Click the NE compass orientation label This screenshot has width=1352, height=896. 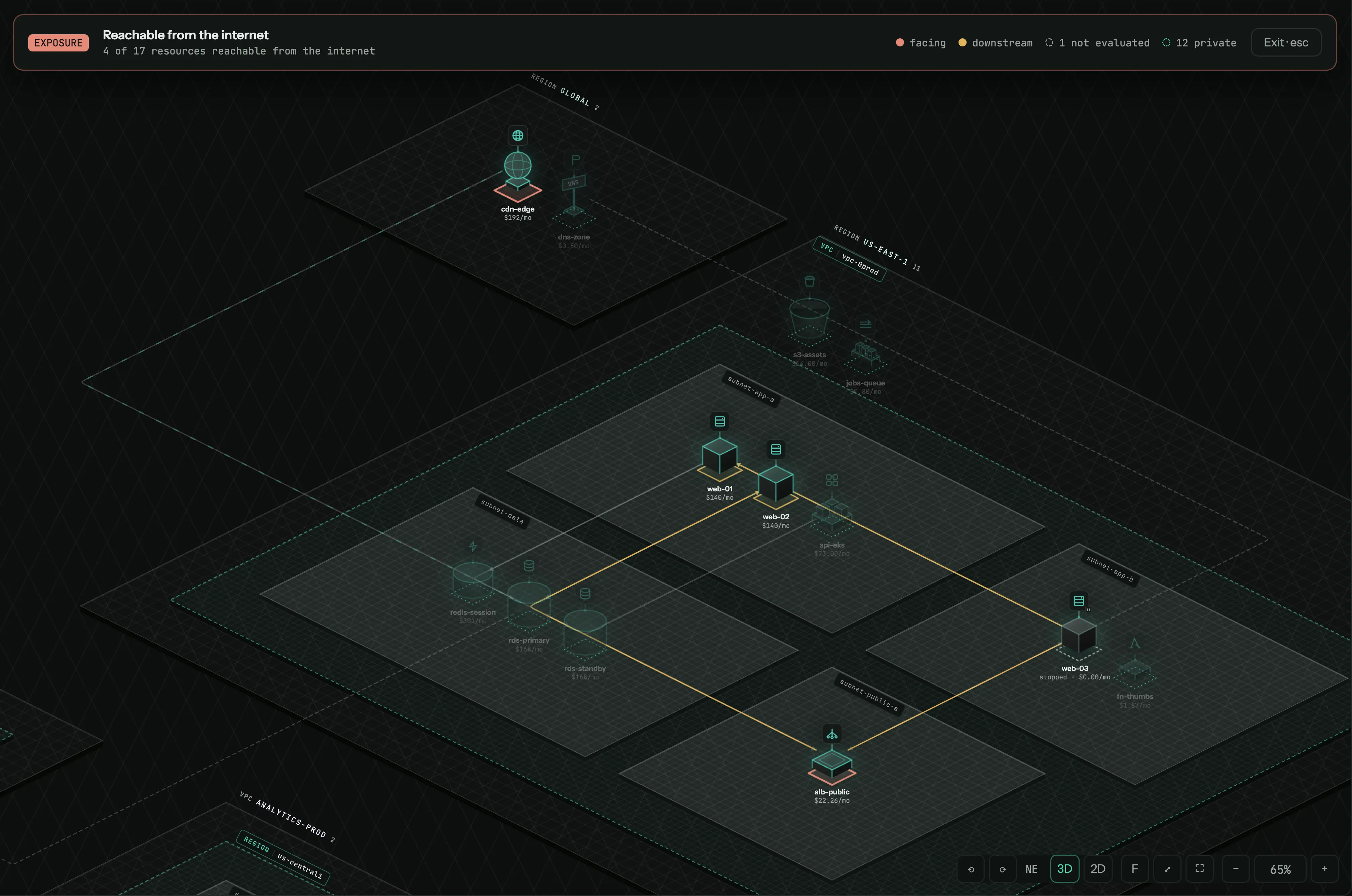pos(1031,868)
